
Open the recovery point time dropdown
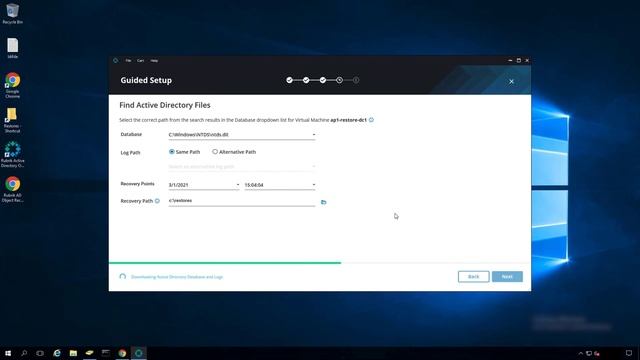[x=280, y=185]
